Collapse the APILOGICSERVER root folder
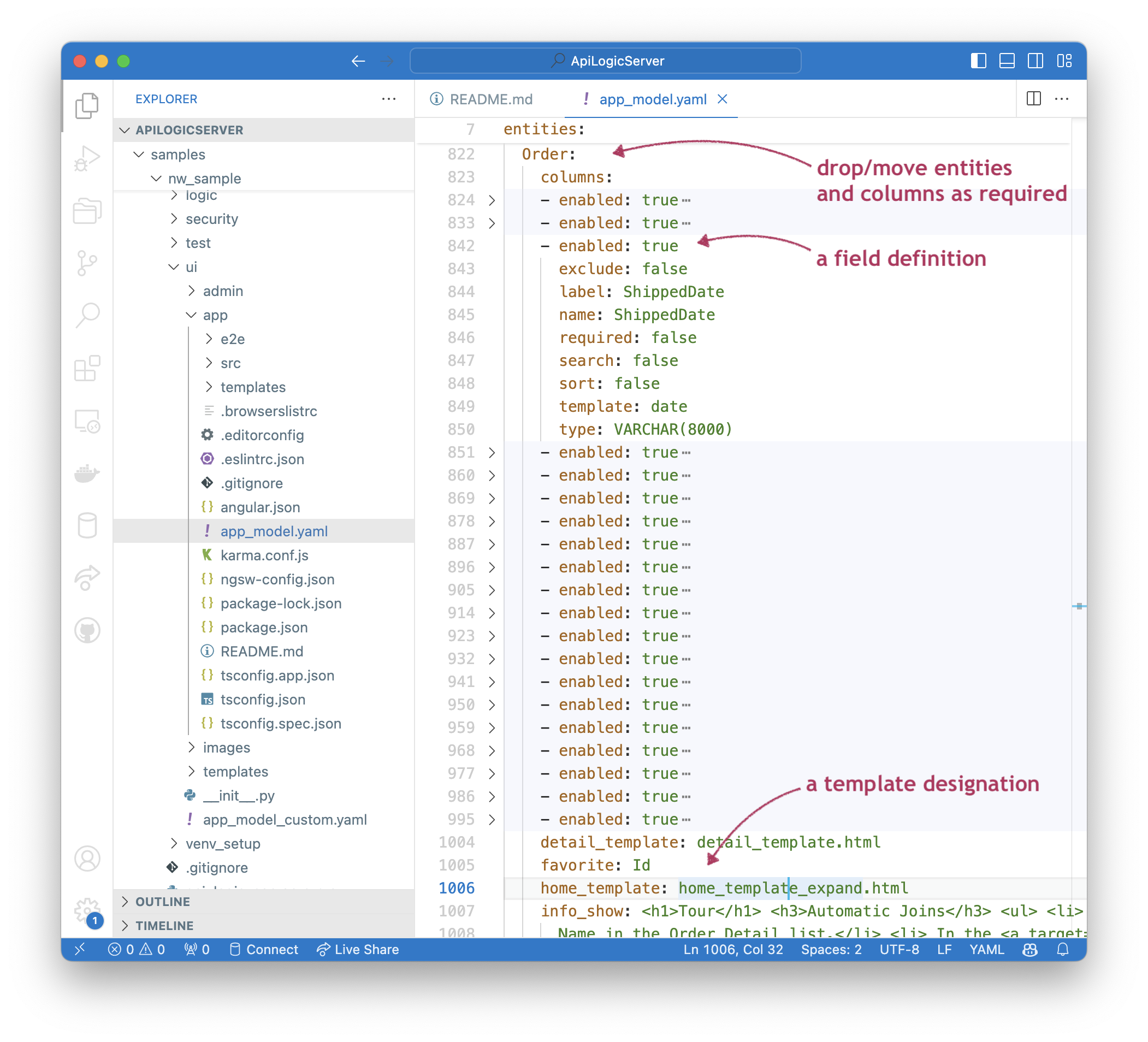This screenshot has height=1042, width=1148. click(x=264, y=130)
